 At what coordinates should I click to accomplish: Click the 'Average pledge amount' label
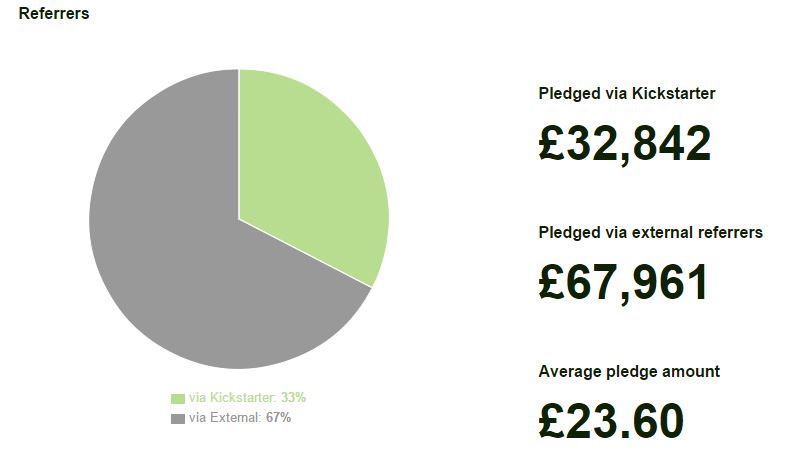tap(629, 372)
